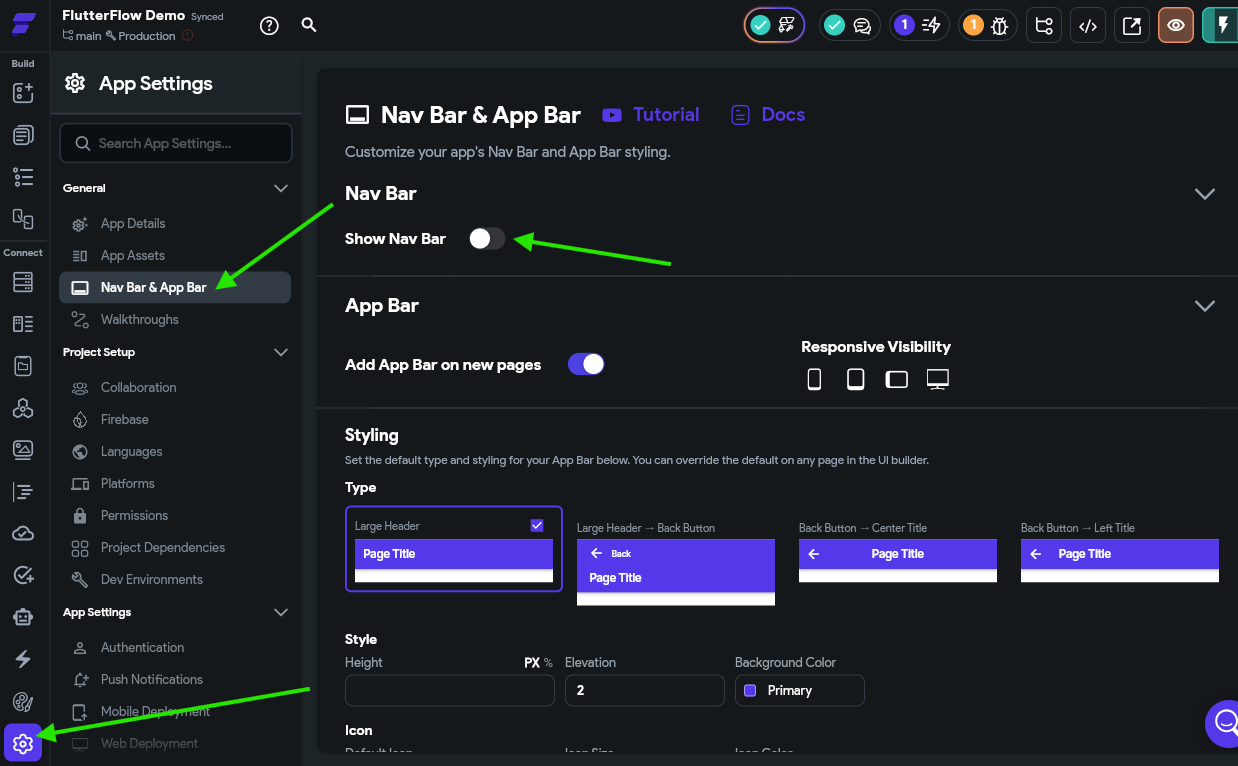Select Back Button Left Title type
Viewport: 1238px width, 766px height.
click(x=1120, y=551)
